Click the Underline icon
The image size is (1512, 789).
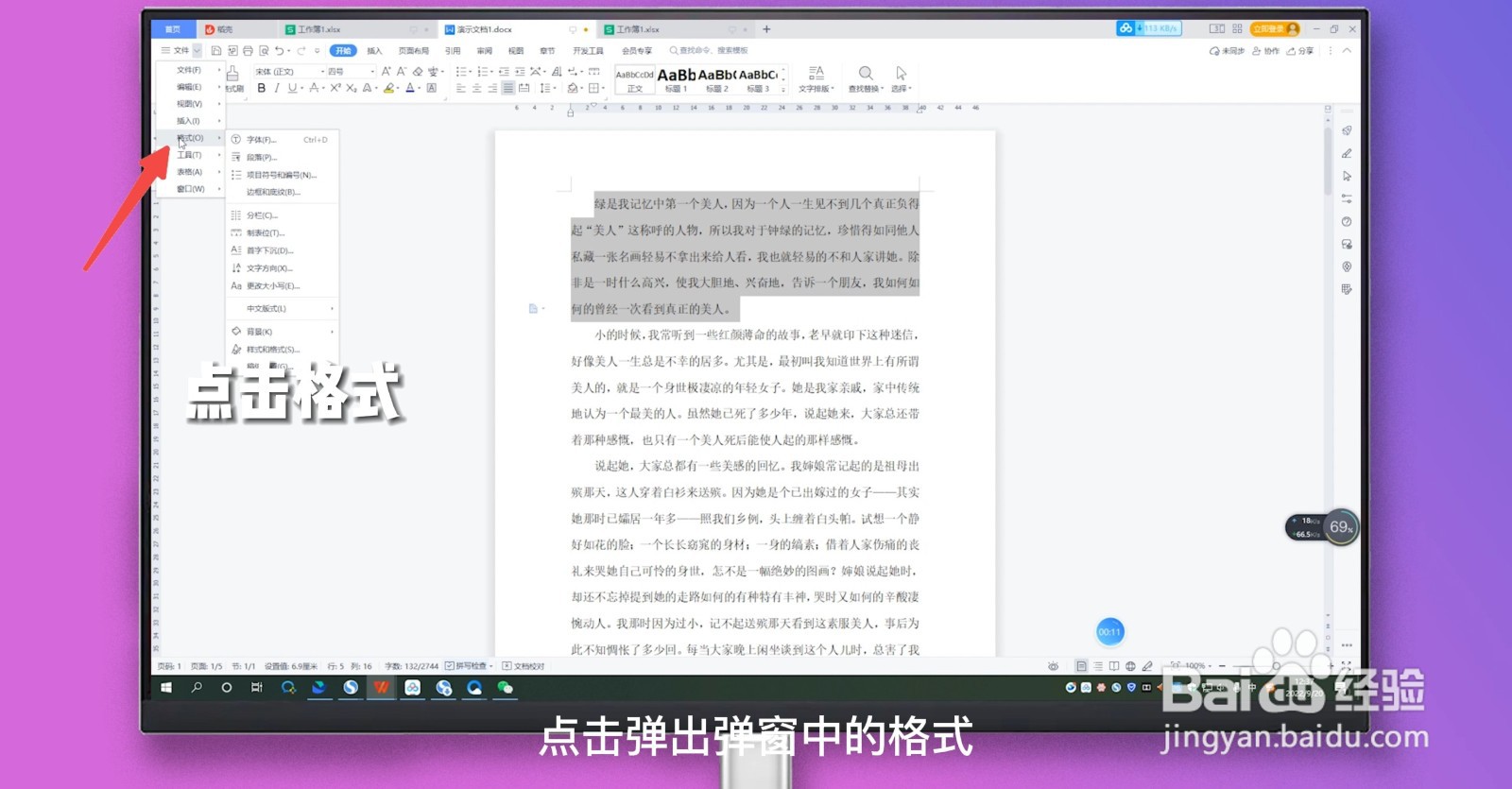click(x=292, y=88)
